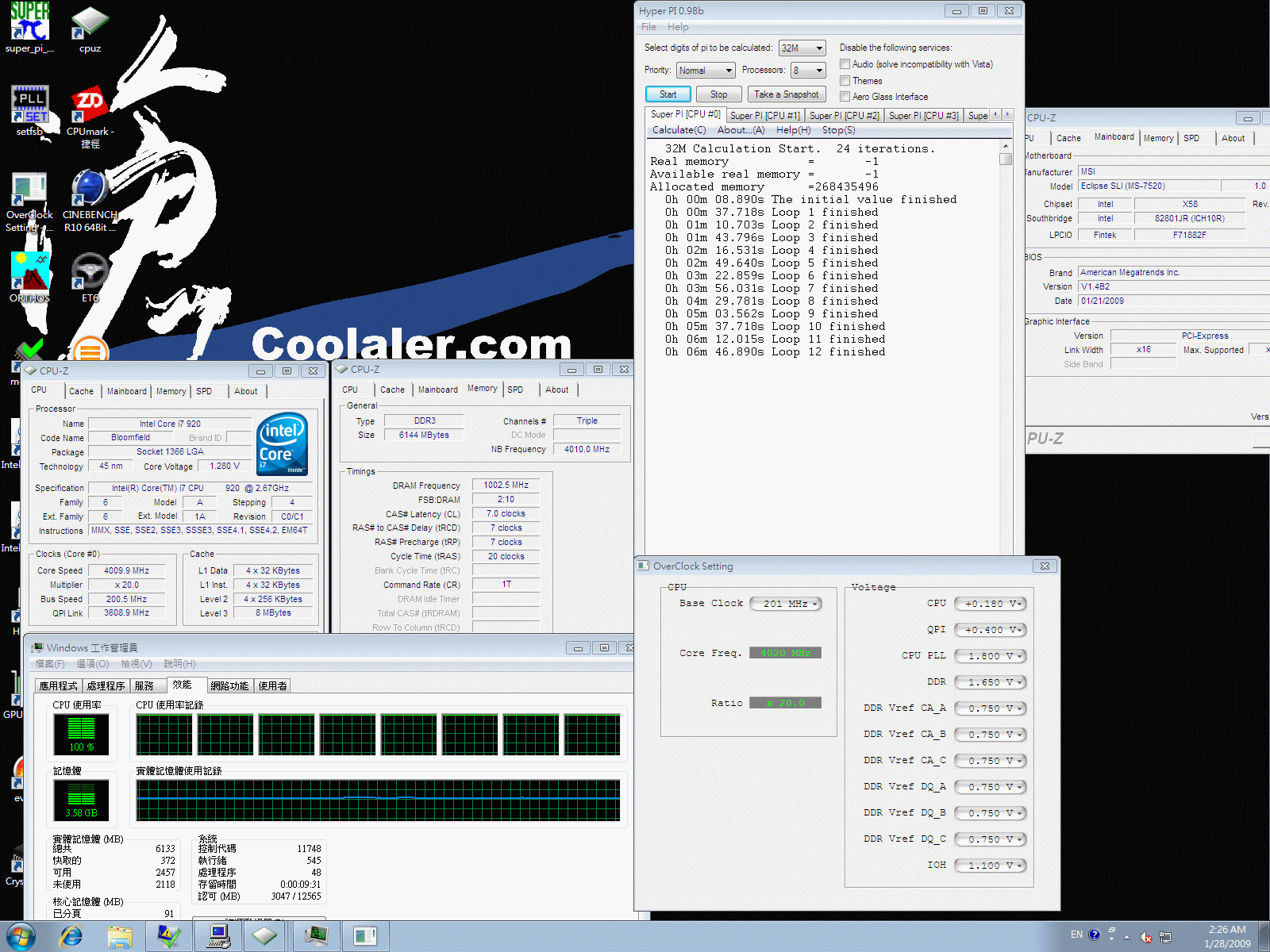Open the IOH 1.100 V dropdown
Viewport: 1270px width, 952px height.
pos(991,866)
